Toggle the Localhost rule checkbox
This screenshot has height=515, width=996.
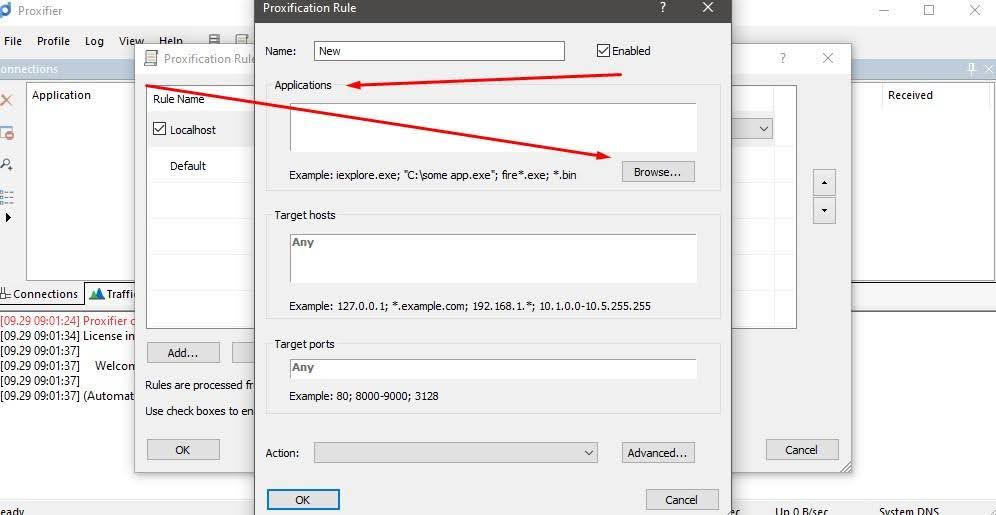(x=159, y=130)
